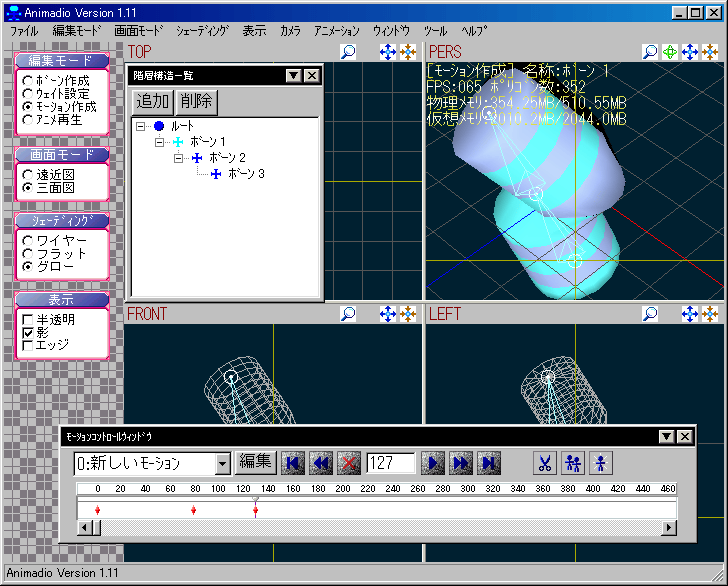Screen dimensions: 728x586
Task: Collapse the ボーン 1 tree node
Action: point(159,142)
